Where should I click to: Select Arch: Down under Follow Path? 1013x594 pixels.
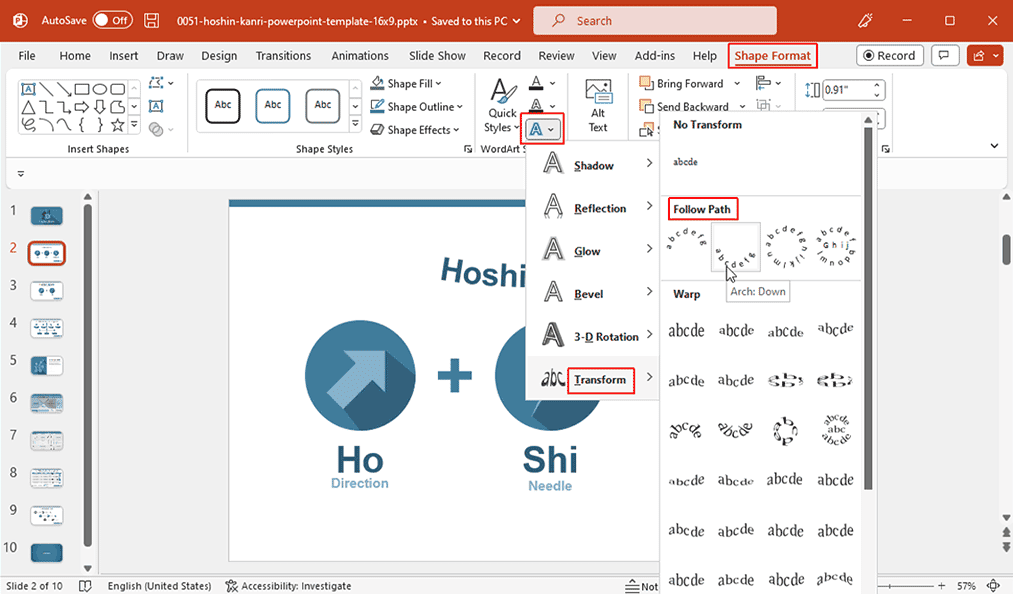(736, 245)
